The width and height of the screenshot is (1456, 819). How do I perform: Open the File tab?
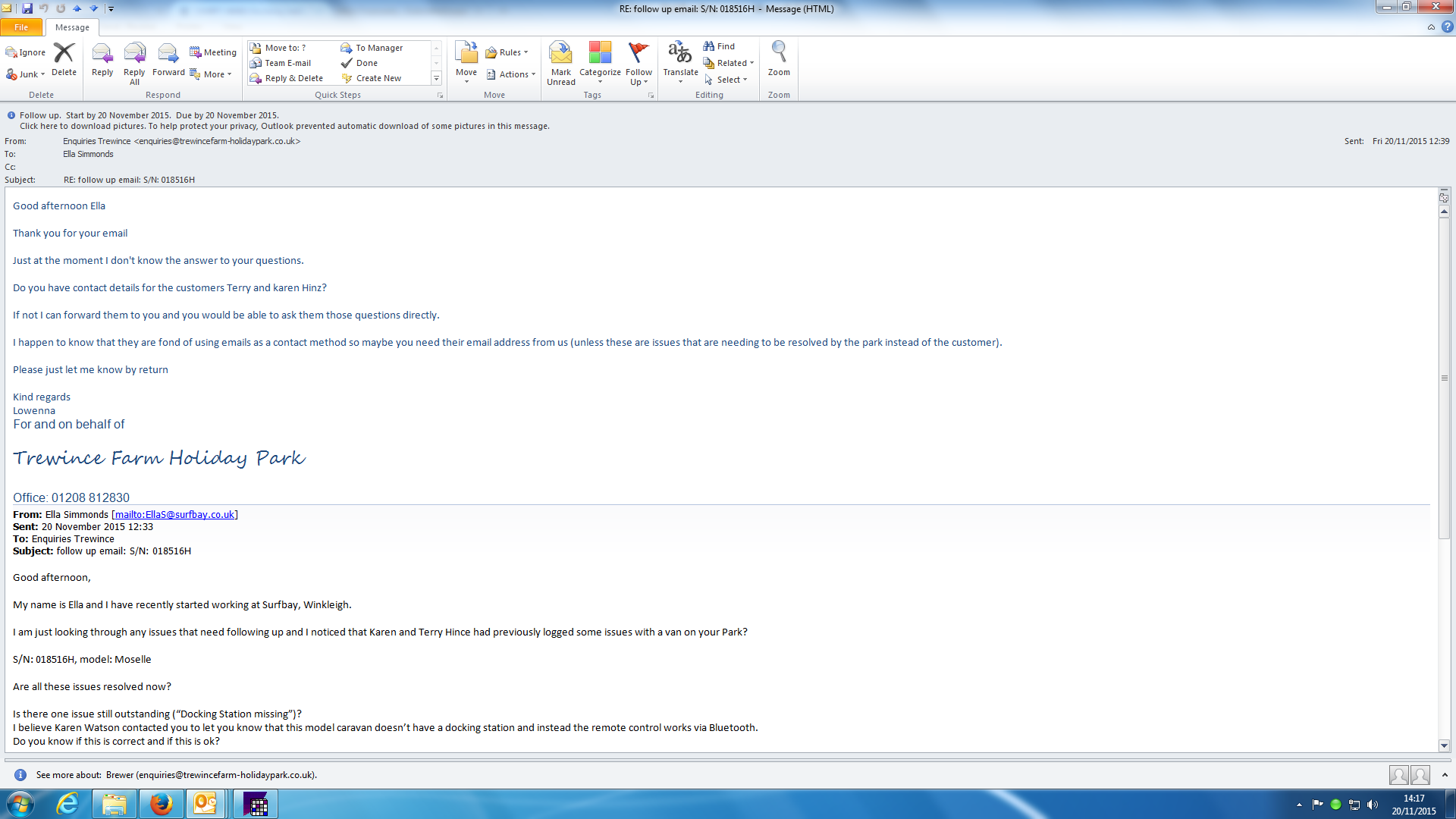(x=21, y=27)
